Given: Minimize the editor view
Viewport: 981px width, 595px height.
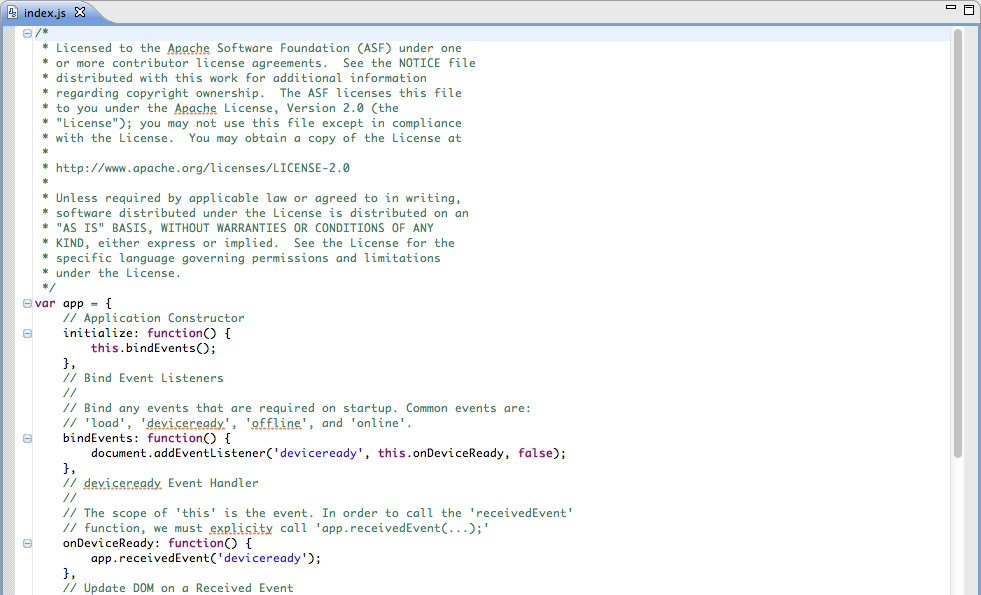Looking at the screenshot, I should tap(951, 8).
